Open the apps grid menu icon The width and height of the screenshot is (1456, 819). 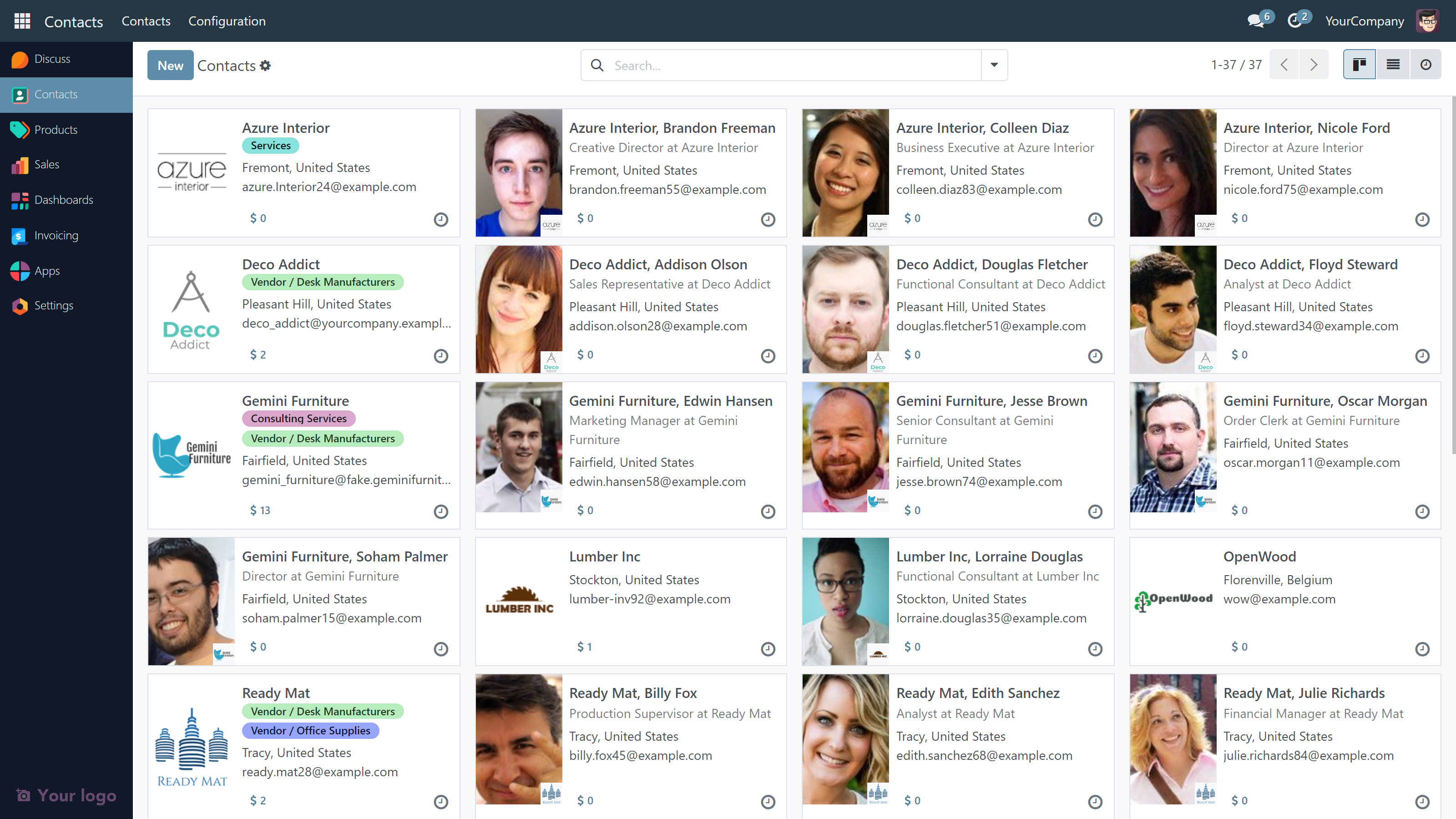coord(22,21)
